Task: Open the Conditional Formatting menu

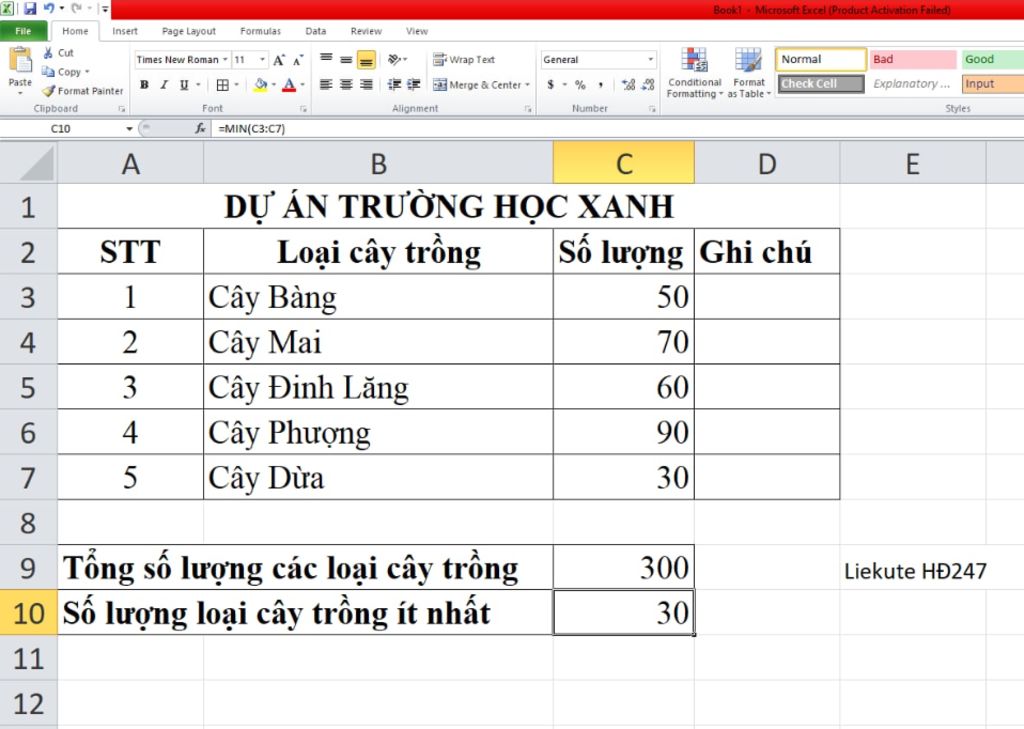Action: (695, 73)
